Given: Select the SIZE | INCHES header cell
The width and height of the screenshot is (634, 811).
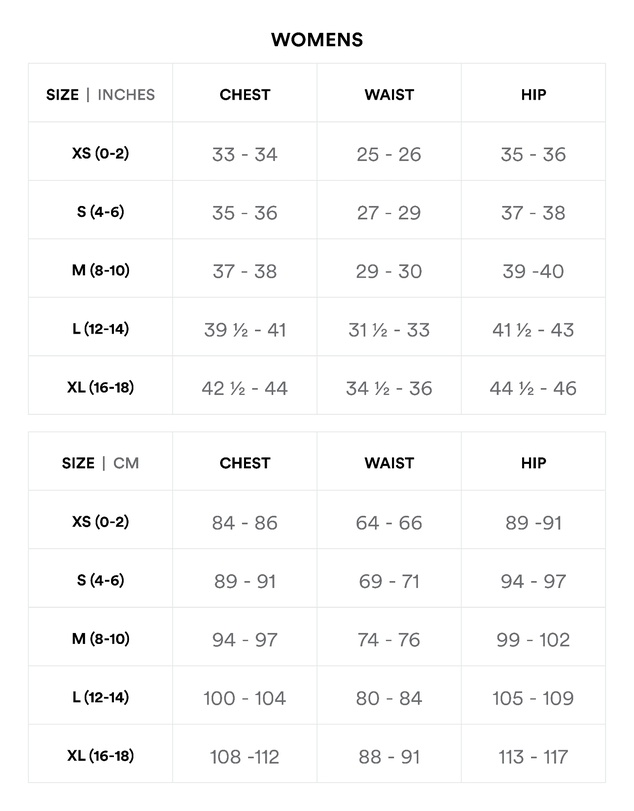Looking at the screenshot, I should pyautogui.click(x=100, y=95).
